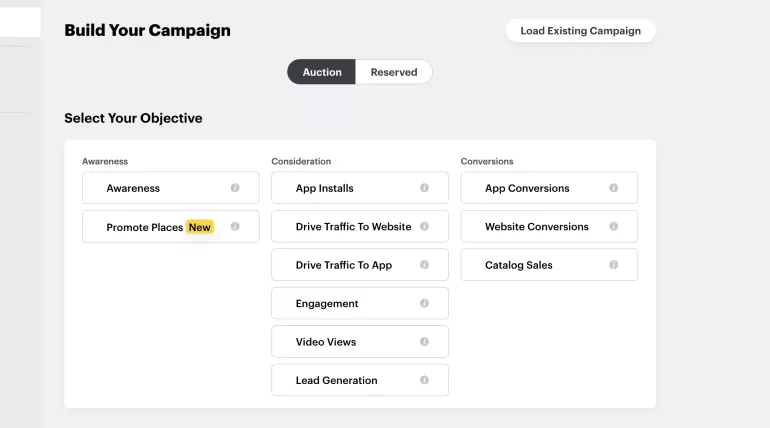Viewport: 770px width, 428px height.
Task: Click Load Existing Campaign button
Action: coord(580,30)
